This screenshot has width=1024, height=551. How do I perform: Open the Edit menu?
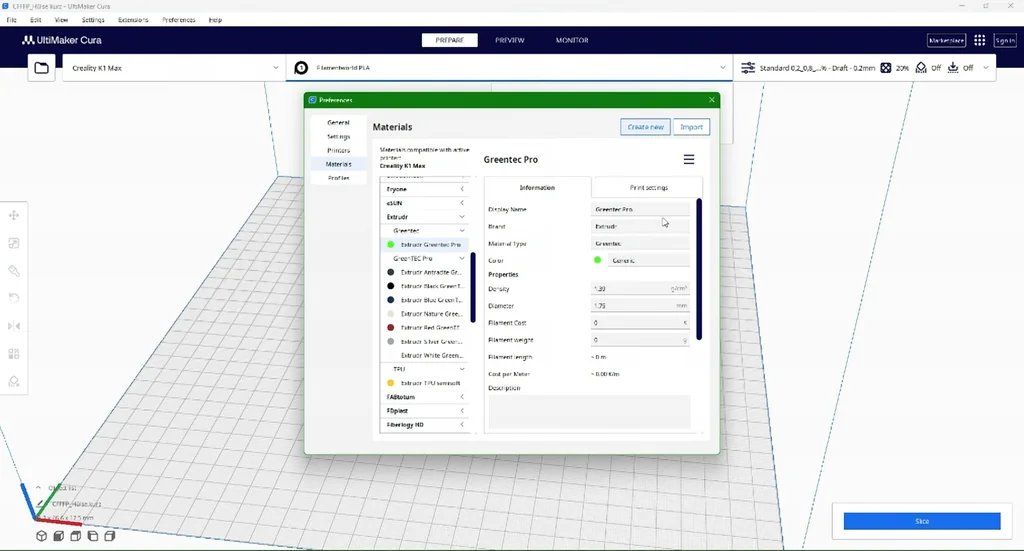(35, 20)
